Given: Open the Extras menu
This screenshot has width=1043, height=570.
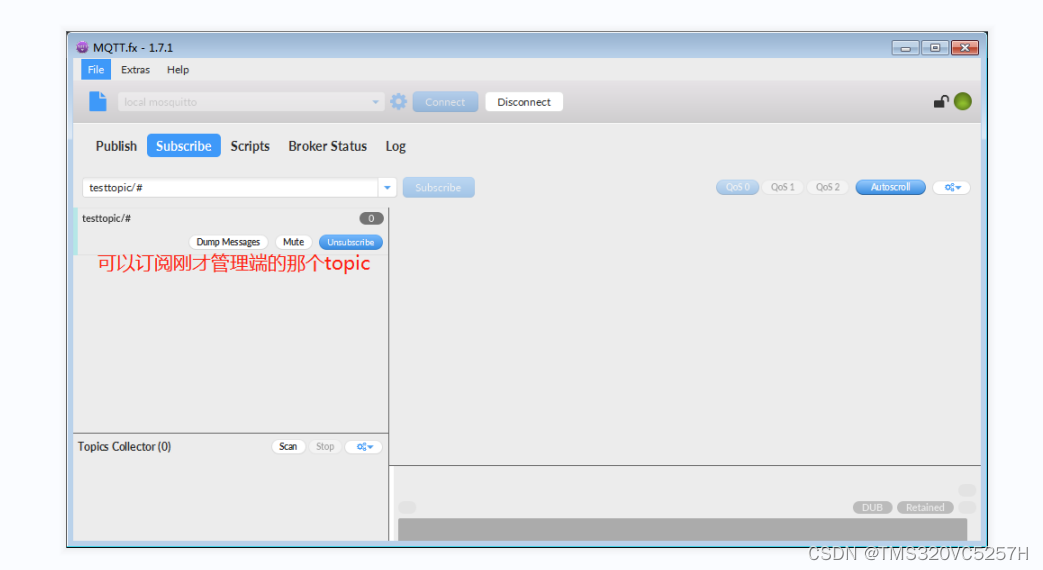Looking at the screenshot, I should tap(135, 69).
